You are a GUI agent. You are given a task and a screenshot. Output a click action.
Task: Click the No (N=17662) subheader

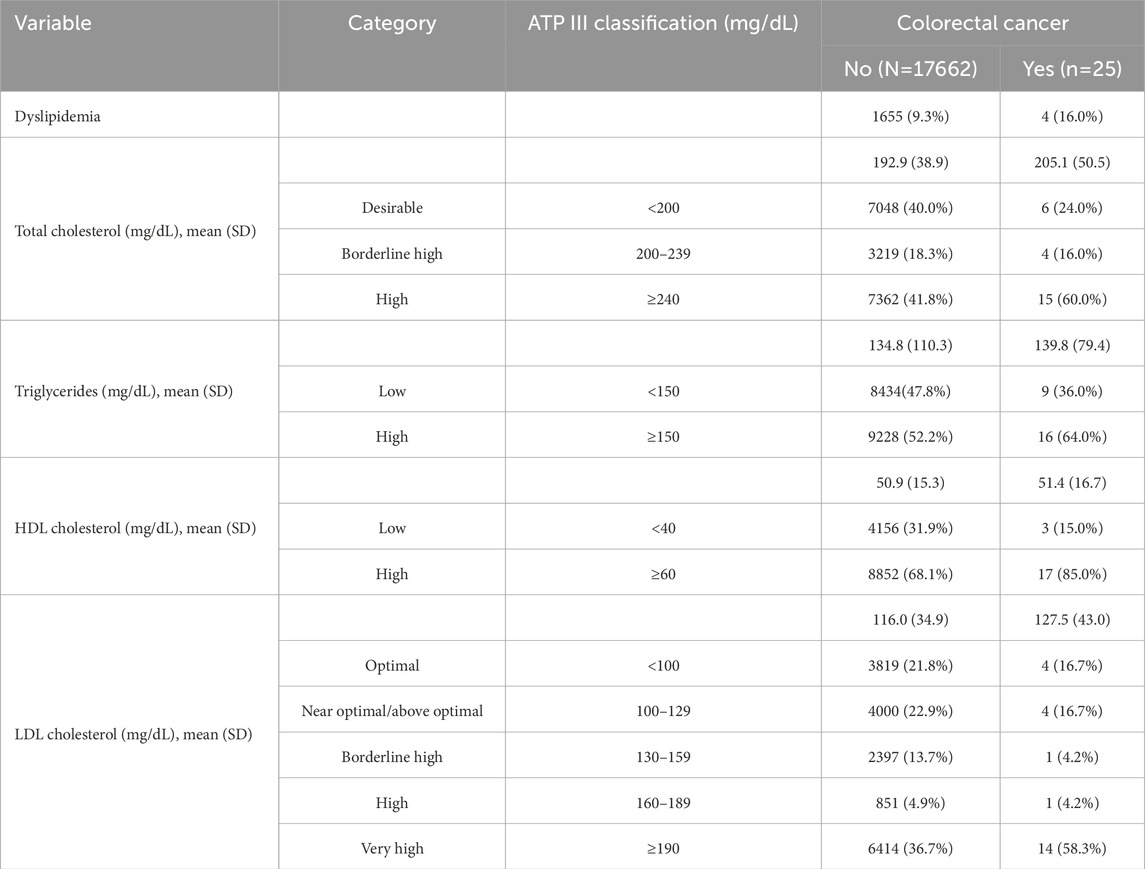click(911, 69)
